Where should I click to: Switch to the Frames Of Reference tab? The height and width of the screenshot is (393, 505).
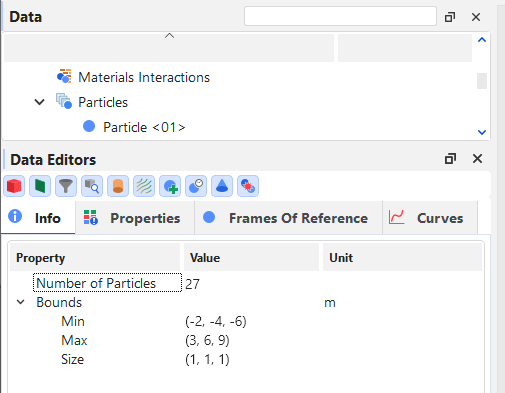288,218
